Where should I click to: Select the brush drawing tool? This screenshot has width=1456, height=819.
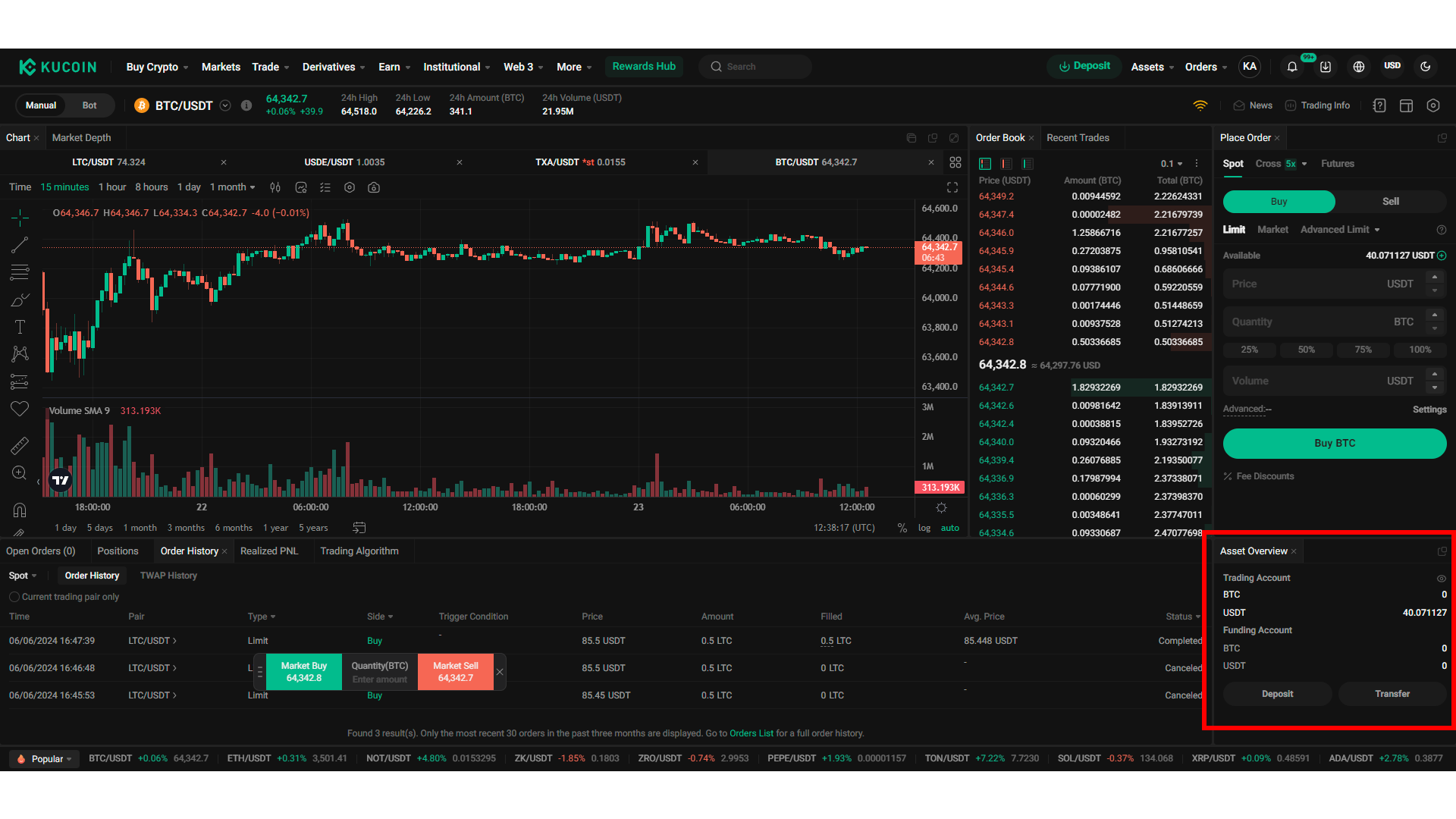point(20,300)
